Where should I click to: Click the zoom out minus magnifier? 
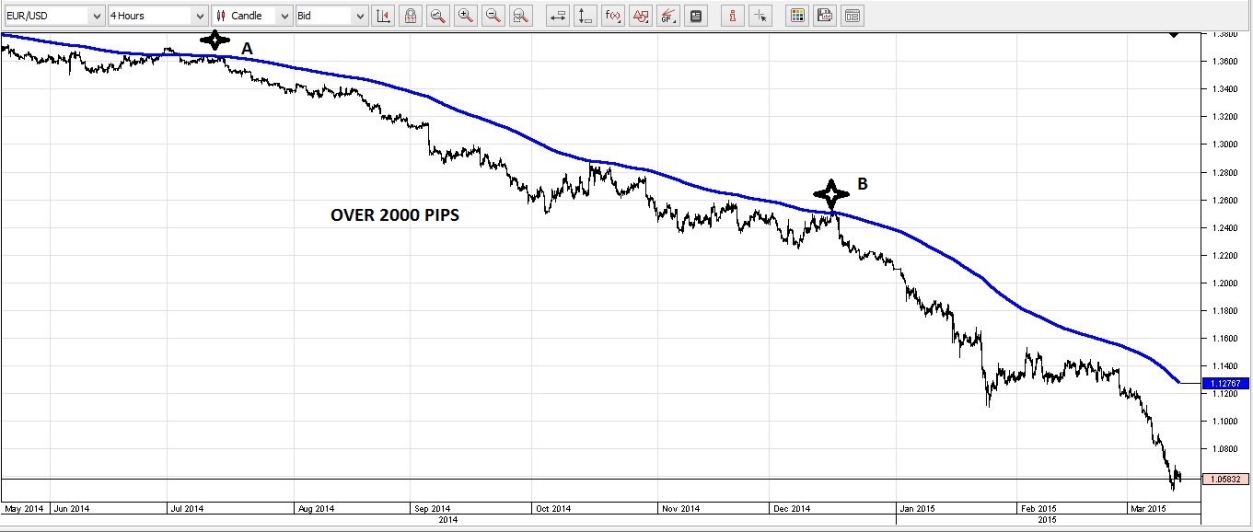click(x=493, y=16)
